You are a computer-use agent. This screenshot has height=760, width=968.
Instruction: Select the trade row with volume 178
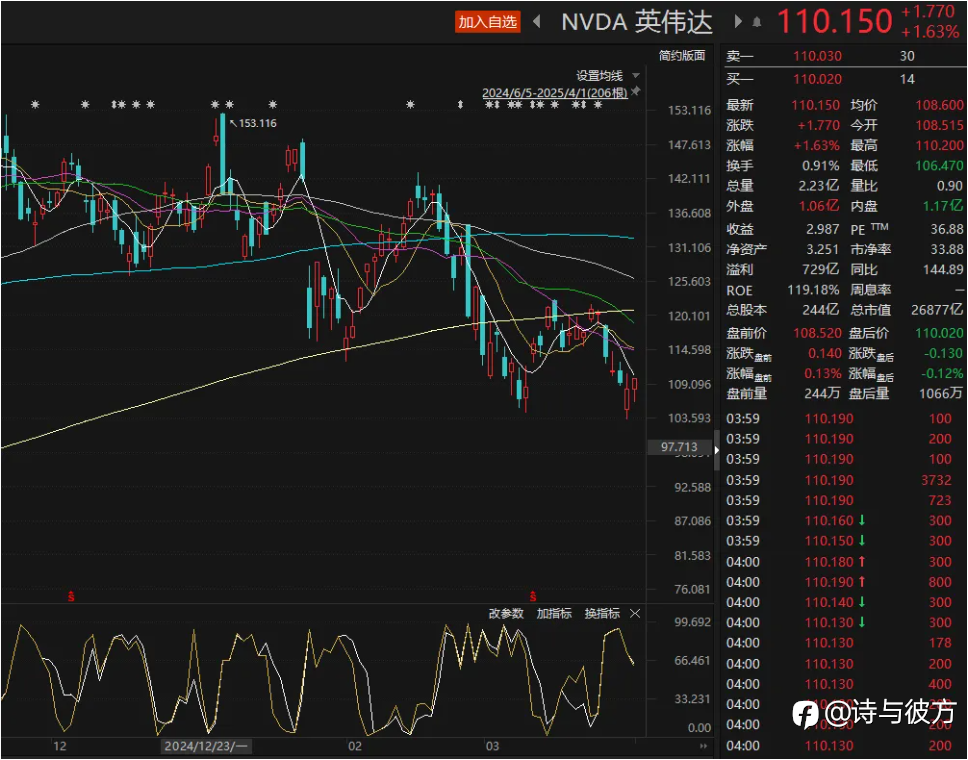(x=839, y=643)
